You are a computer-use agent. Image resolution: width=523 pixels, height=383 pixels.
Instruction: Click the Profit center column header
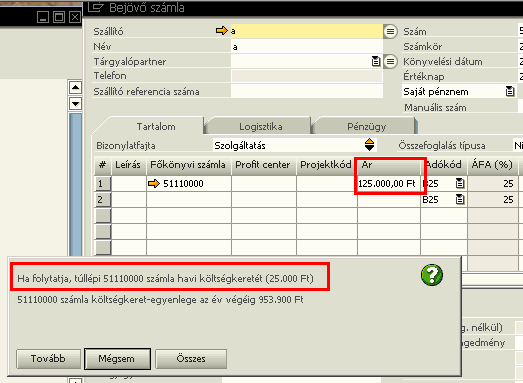(264, 165)
